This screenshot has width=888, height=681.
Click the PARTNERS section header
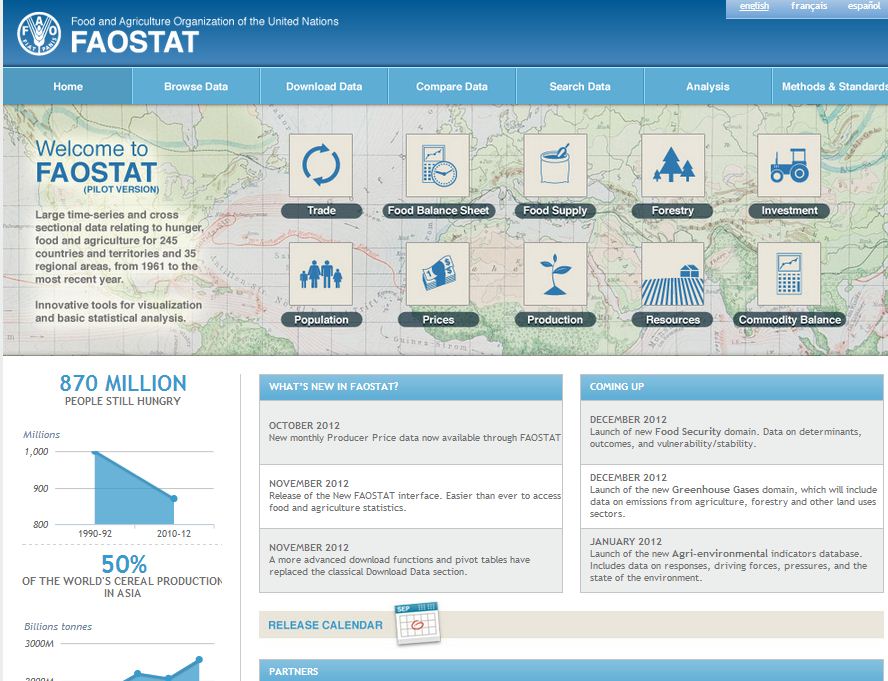(x=295, y=671)
